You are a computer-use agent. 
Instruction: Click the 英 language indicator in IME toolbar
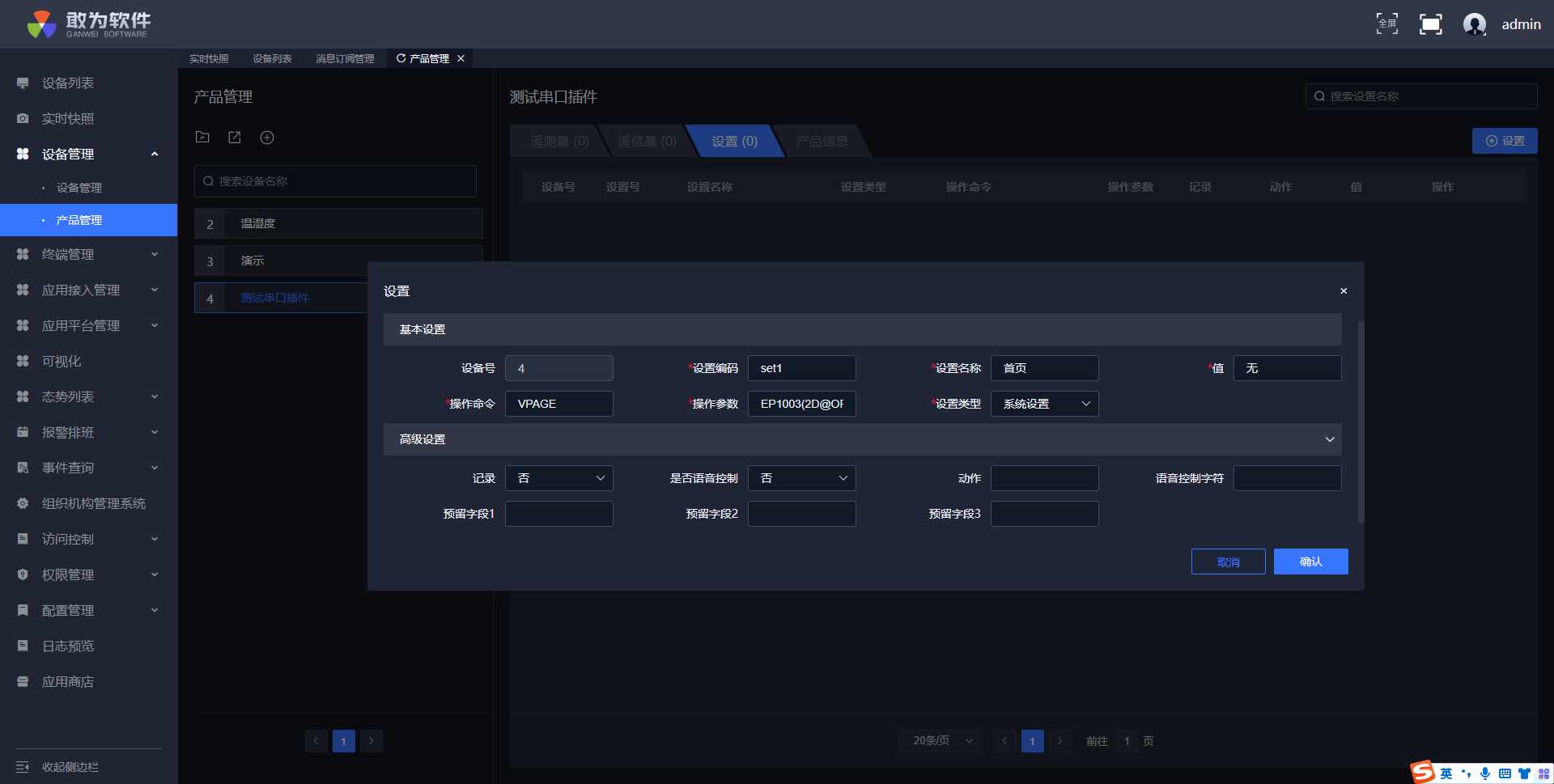click(x=1446, y=773)
